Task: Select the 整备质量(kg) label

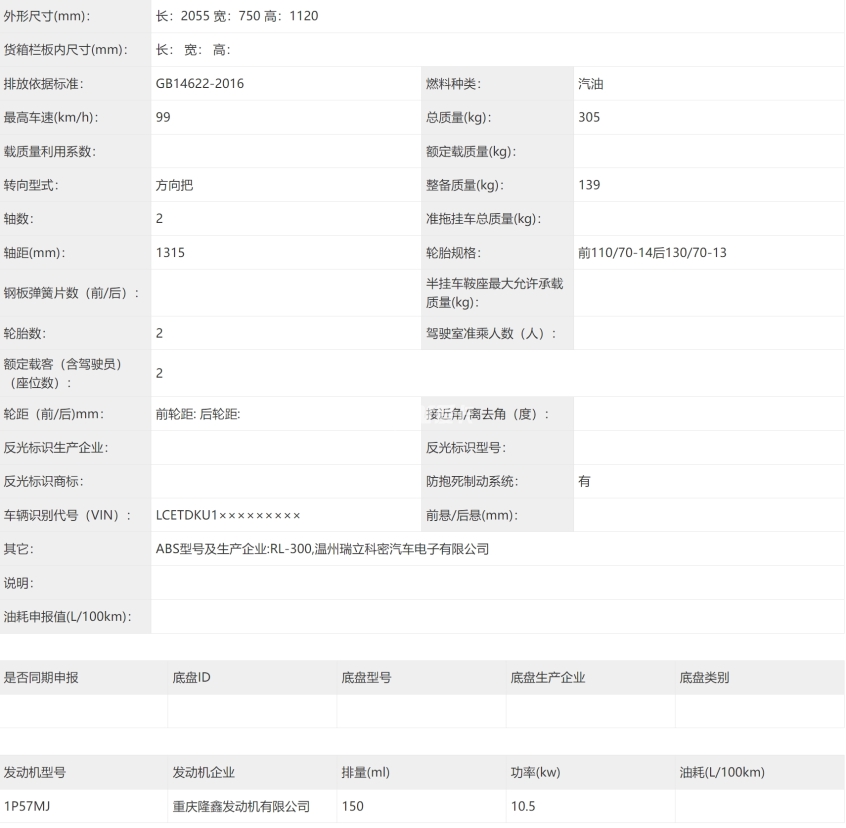Action: [x=465, y=185]
